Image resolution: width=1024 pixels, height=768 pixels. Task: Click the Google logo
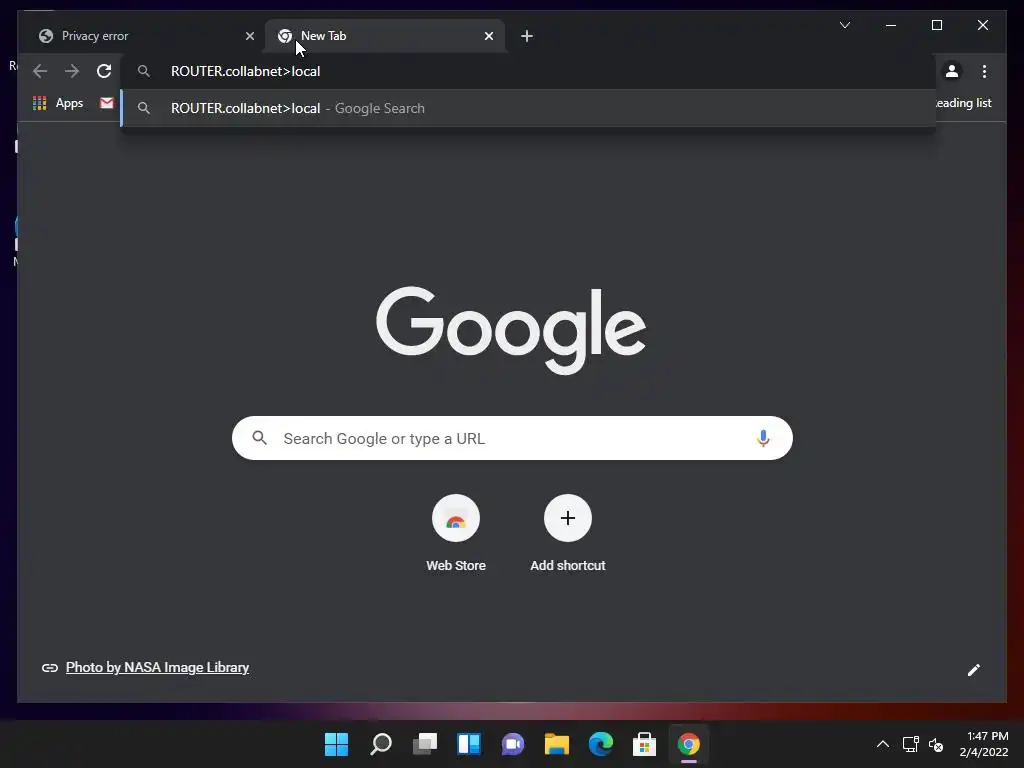511,330
